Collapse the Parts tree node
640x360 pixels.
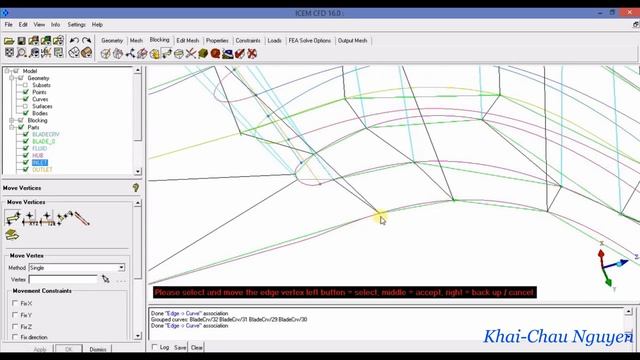pos(12,127)
